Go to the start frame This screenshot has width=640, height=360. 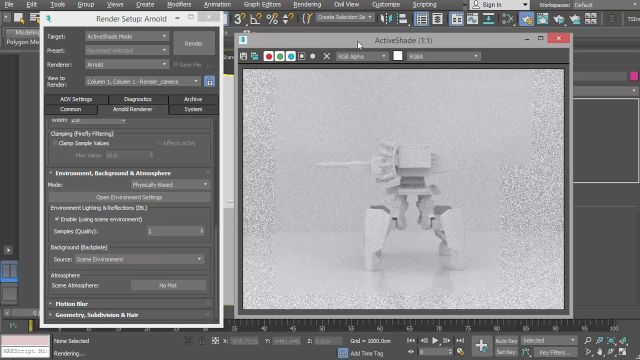tap(411, 340)
